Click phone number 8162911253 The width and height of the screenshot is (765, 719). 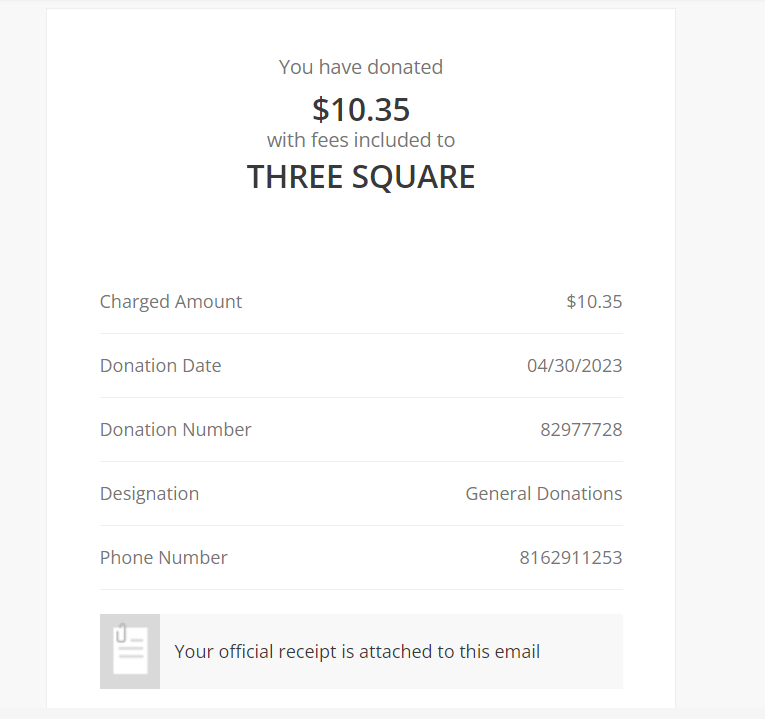[x=571, y=558]
